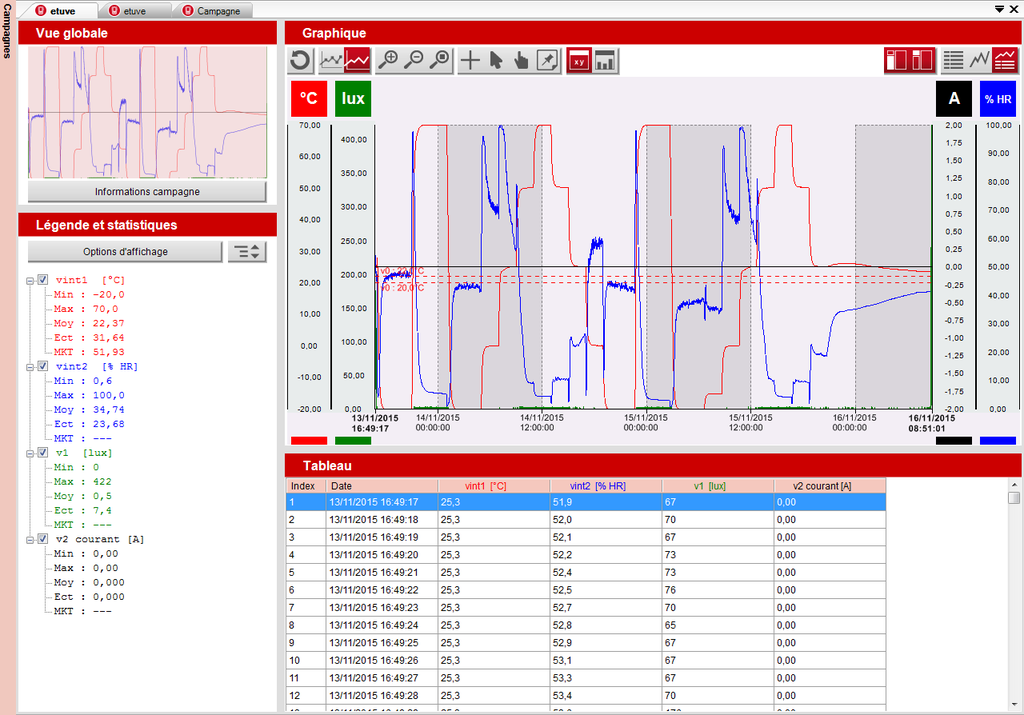
Task: Click the Informations campagne button
Action: click(x=147, y=191)
